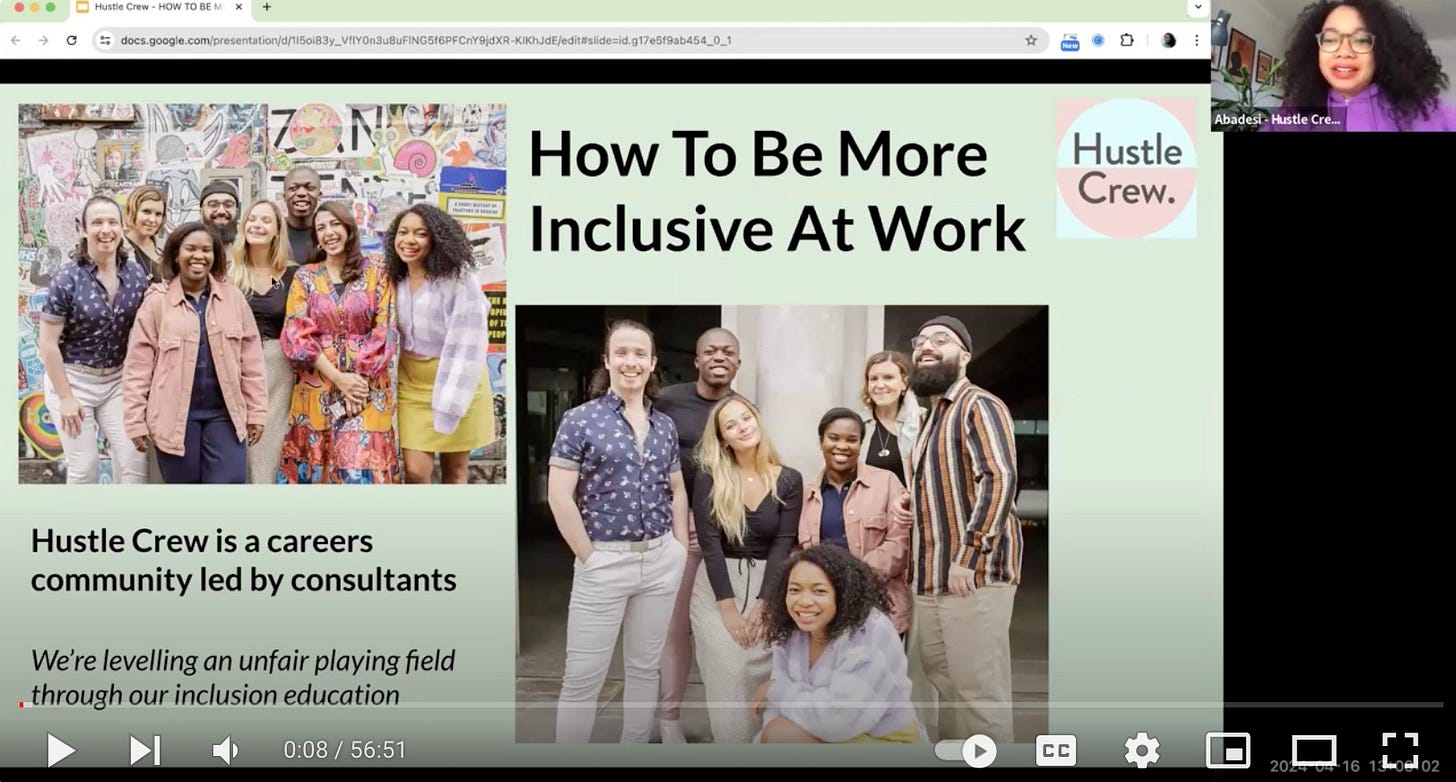Viewport: 1456px width, 782px height.
Task: Click the Hustle Crew logo on slide
Action: (1127, 168)
